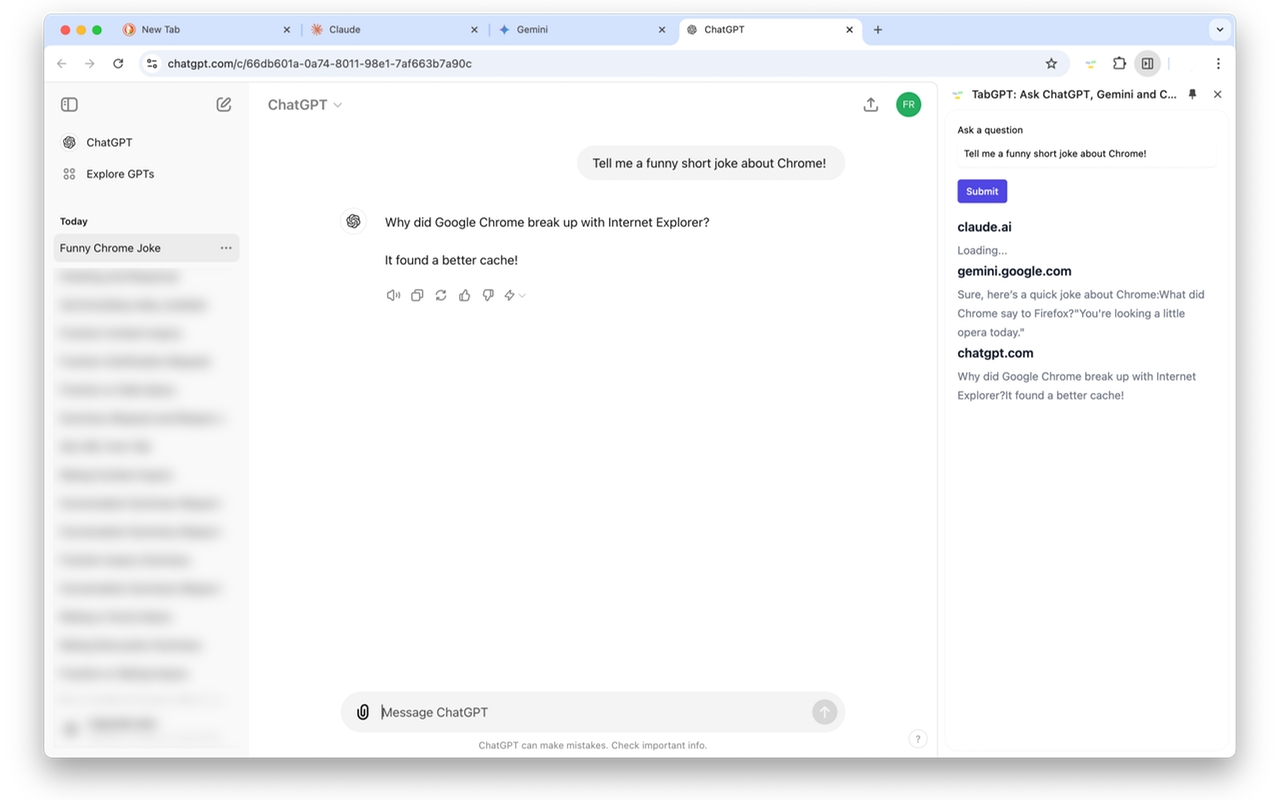1280x800 pixels.
Task: Give thumbs down to the response
Action: click(x=488, y=295)
